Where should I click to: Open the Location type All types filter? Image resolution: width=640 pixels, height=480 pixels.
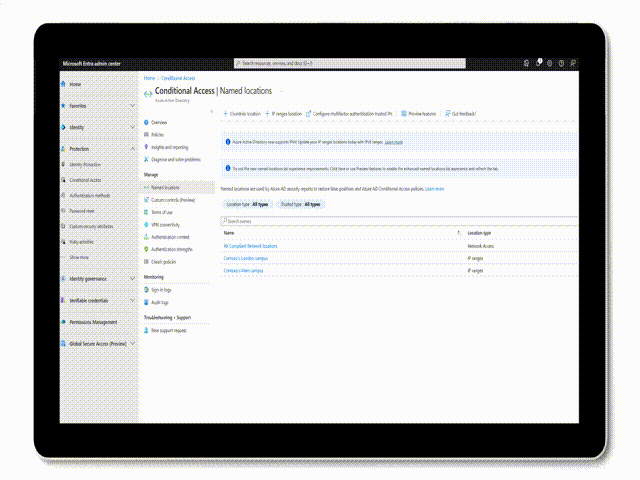[x=247, y=204]
